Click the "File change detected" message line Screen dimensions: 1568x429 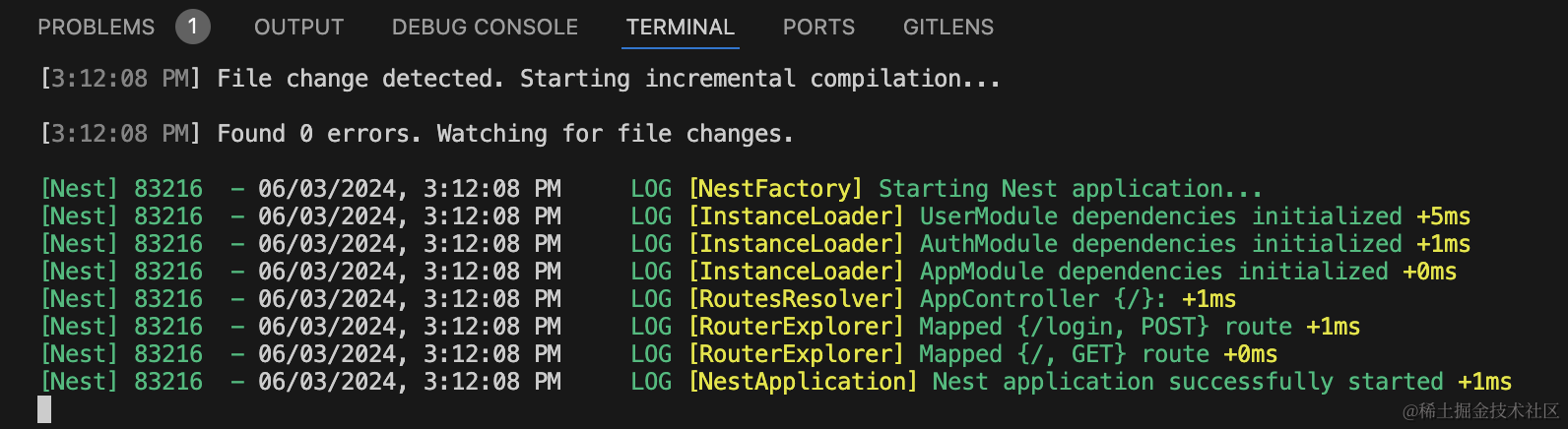pos(608,79)
